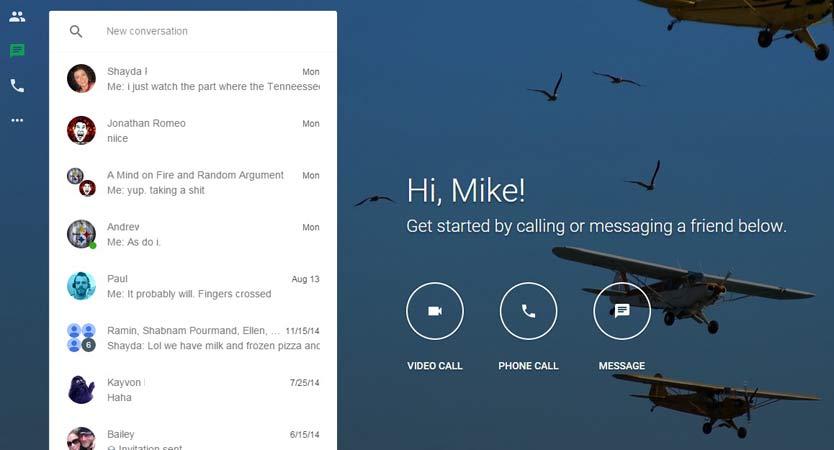This screenshot has height=450, width=834.
Task: Select message preview 'niice'
Action: click(x=118, y=138)
